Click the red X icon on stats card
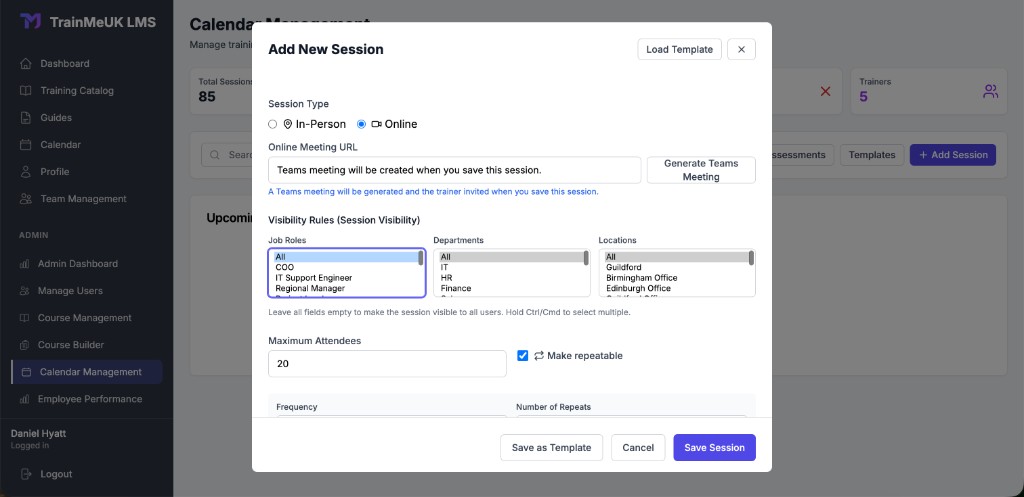 point(825,91)
